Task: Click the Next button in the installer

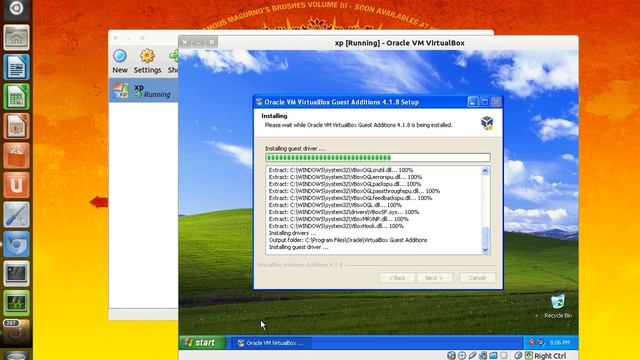Action: click(x=434, y=278)
